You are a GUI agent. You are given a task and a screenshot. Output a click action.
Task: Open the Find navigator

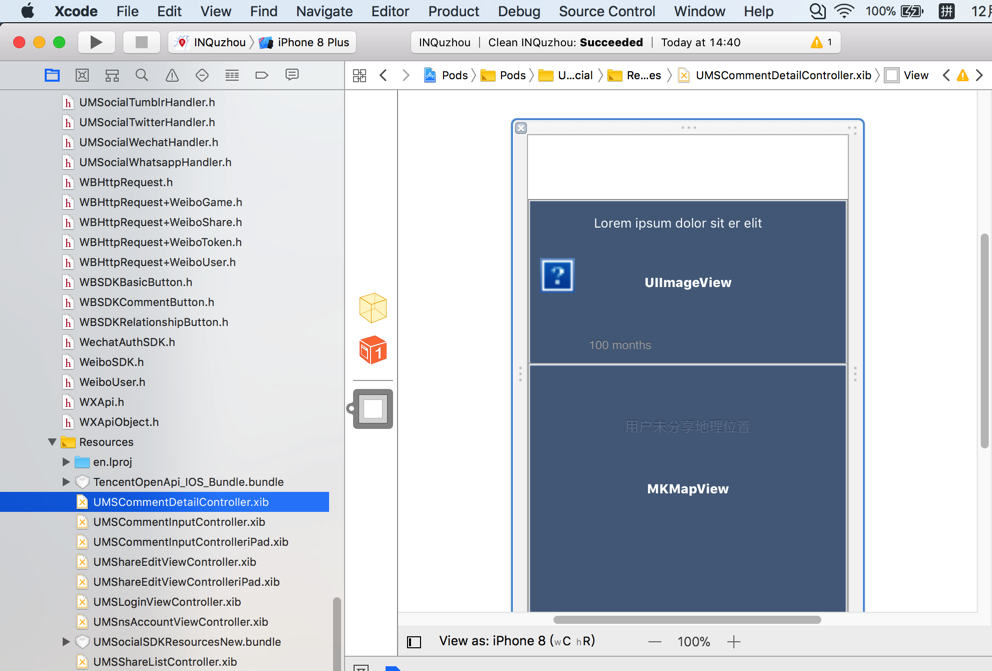coord(142,75)
